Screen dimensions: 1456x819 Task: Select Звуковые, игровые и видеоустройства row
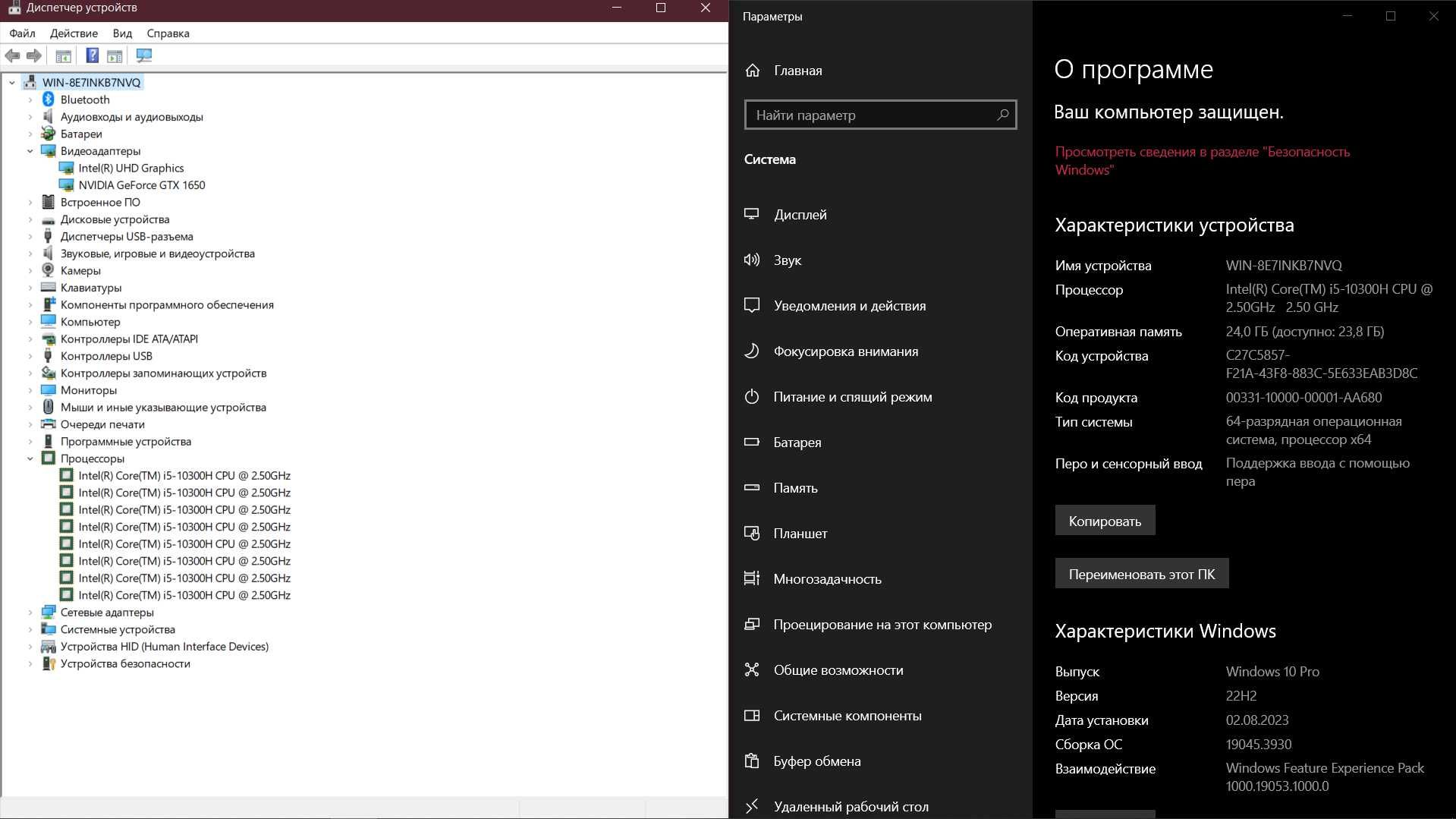point(157,253)
